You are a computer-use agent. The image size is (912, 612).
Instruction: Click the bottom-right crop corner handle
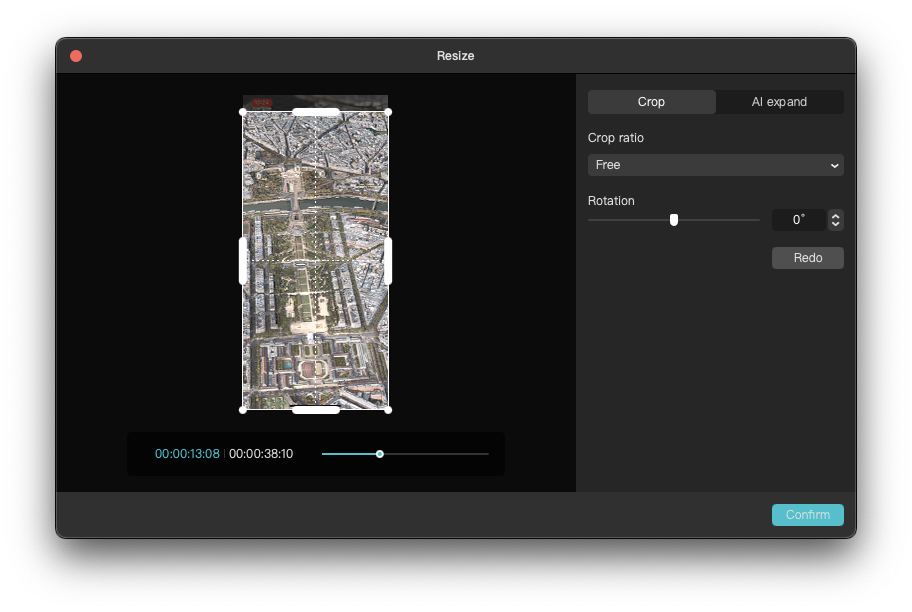click(x=388, y=410)
